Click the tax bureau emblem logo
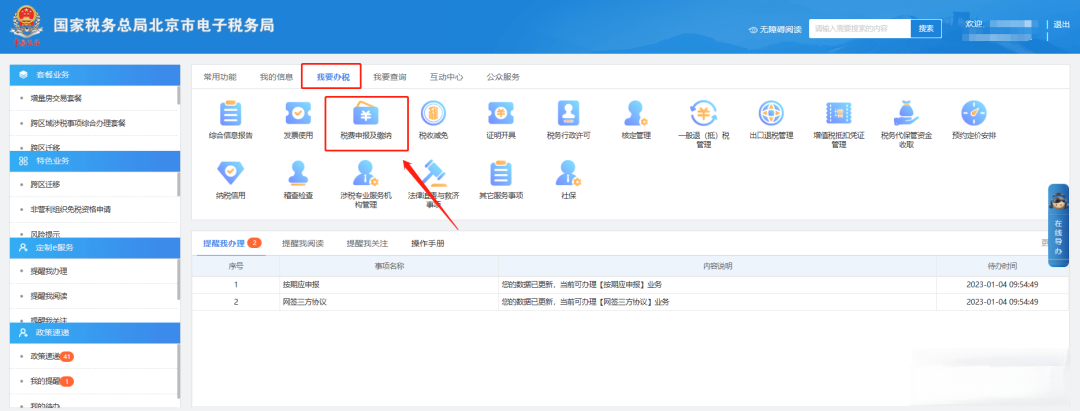 25,26
